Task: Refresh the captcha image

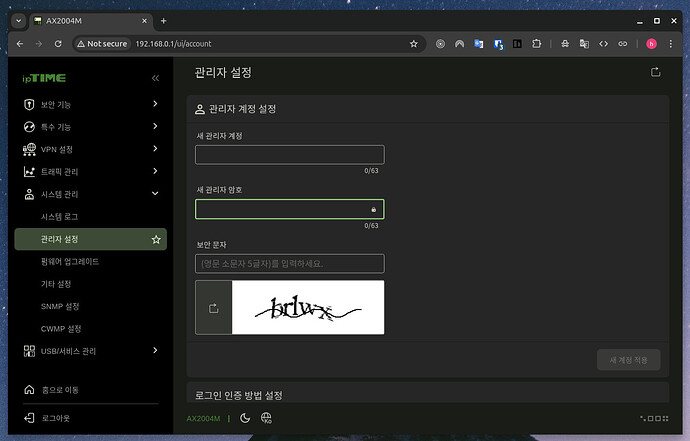Action: coord(213,308)
